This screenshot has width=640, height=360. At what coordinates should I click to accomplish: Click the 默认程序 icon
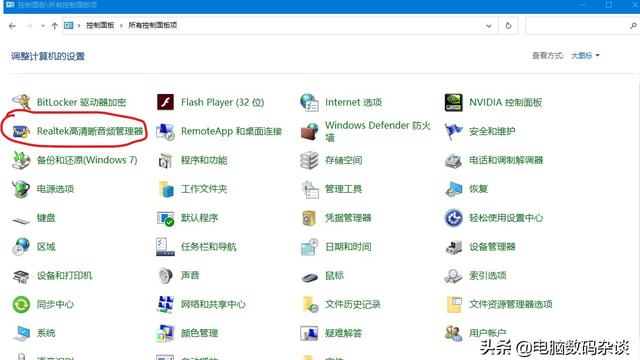coord(165,218)
